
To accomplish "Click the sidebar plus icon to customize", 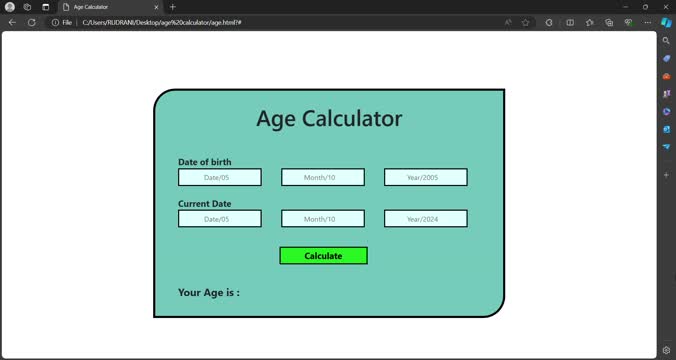I will point(666,175).
